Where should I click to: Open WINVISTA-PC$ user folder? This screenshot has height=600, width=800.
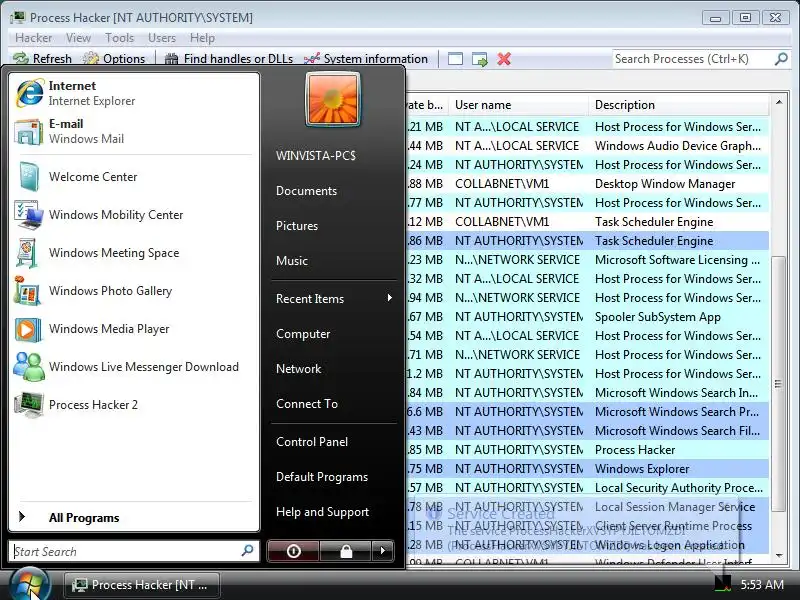(334, 156)
